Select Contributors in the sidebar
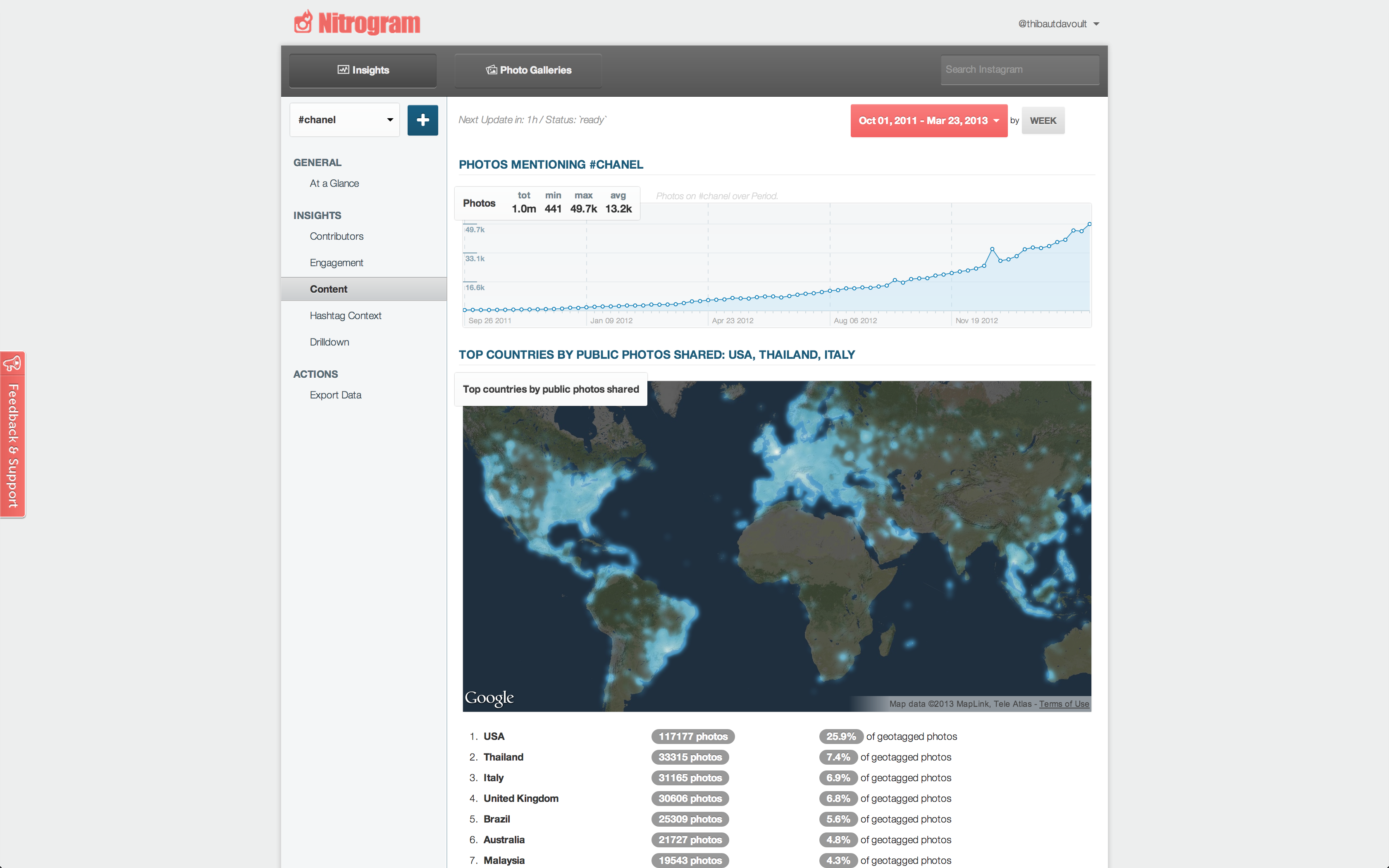Viewport: 1389px width, 868px height. pyautogui.click(x=337, y=236)
